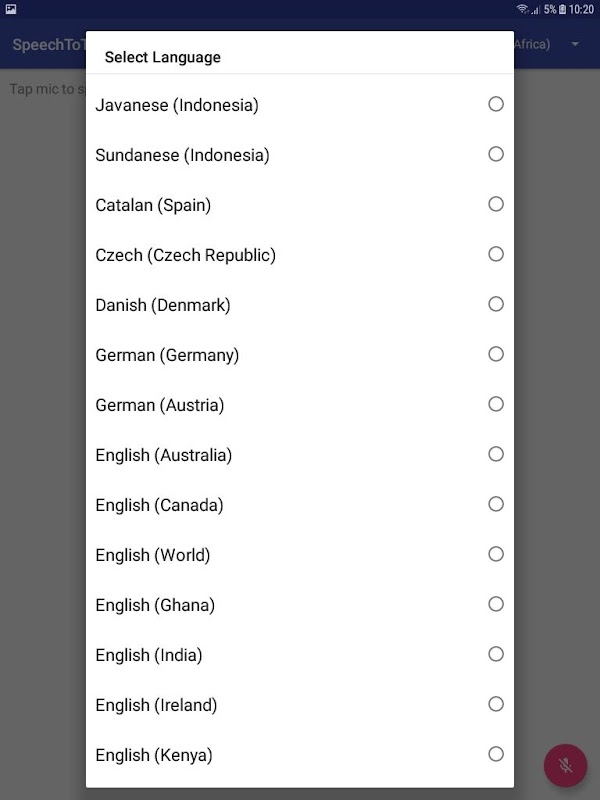The height and width of the screenshot is (800, 600).
Task: Choose English (World) language label
Action: pyautogui.click(x=153, y=555)
